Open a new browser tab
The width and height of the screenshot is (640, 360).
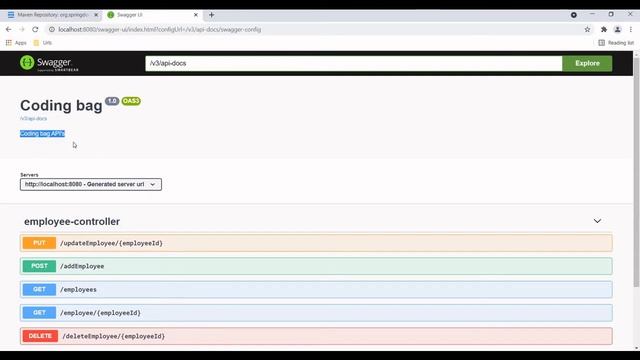pos(211,15)
